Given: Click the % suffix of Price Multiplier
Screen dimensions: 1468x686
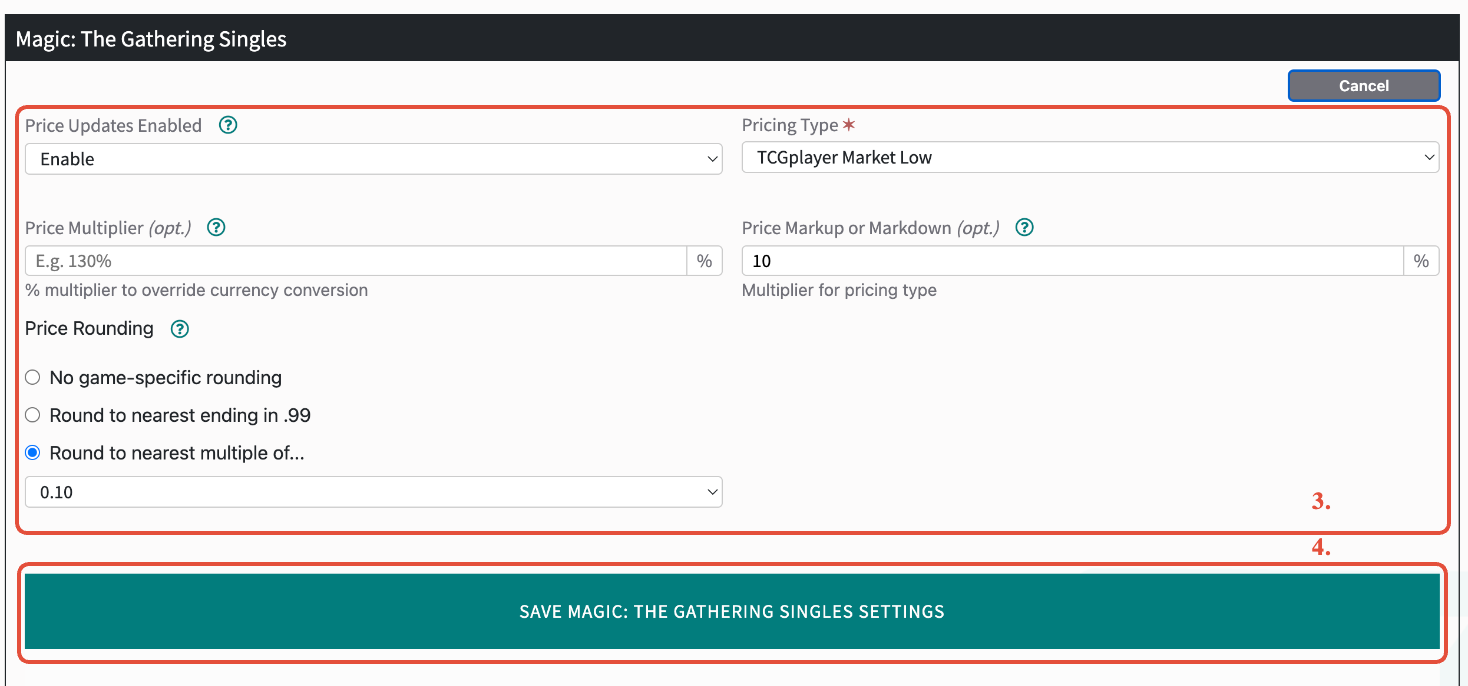Looking at the screenshot, I should [704, 261].
